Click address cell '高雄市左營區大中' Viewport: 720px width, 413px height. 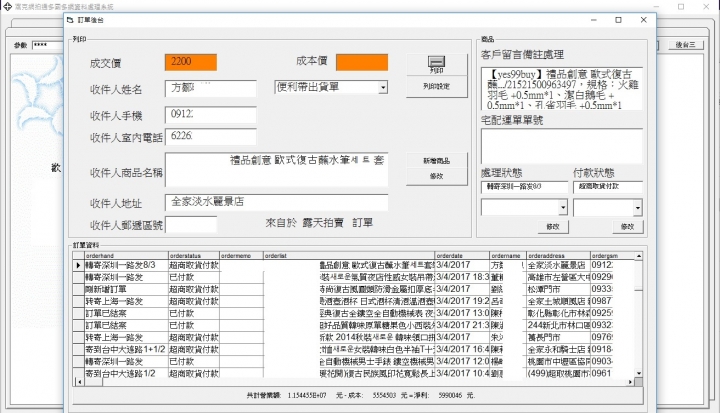558,277
